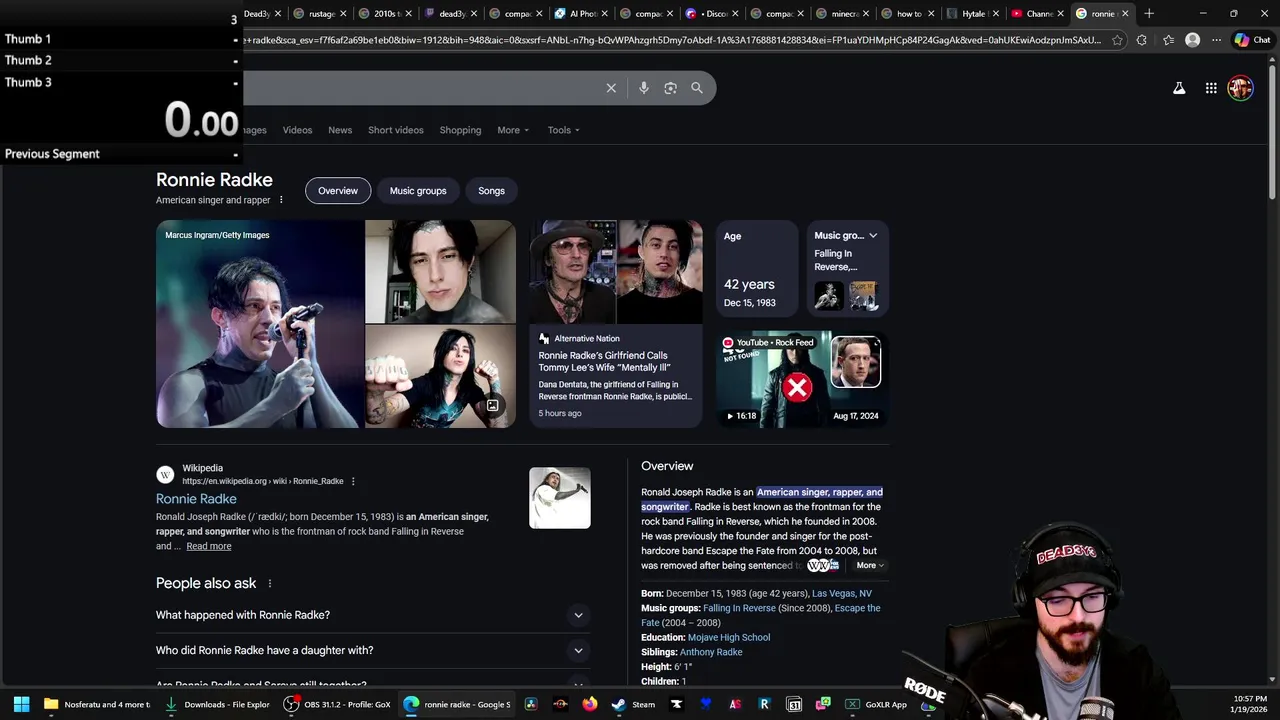Screen dimensions: 1280x720
Task: Start voice search with the microphone icon
Action: (x=644, y=88)
